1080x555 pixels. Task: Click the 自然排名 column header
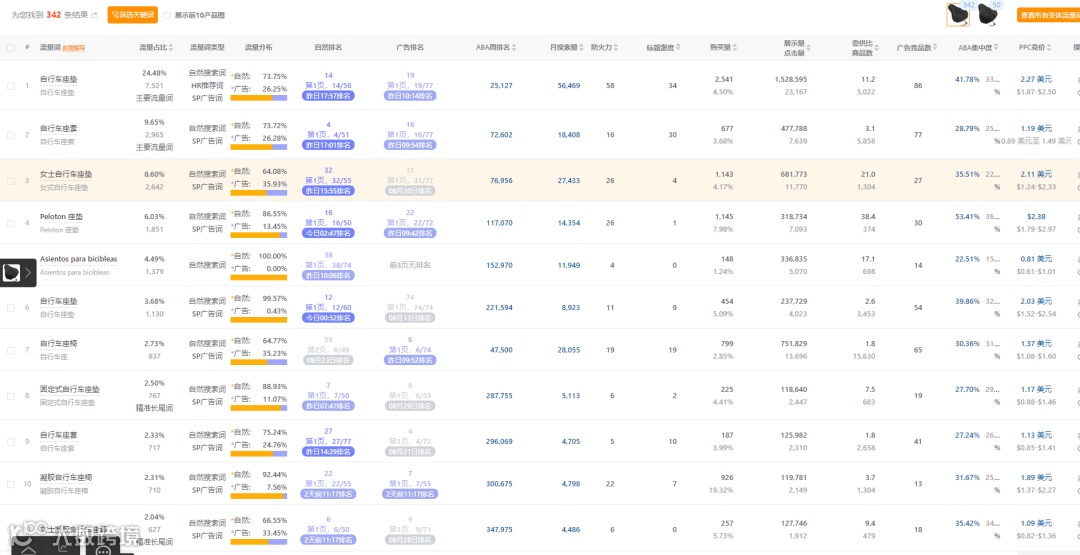pos(328,48)
